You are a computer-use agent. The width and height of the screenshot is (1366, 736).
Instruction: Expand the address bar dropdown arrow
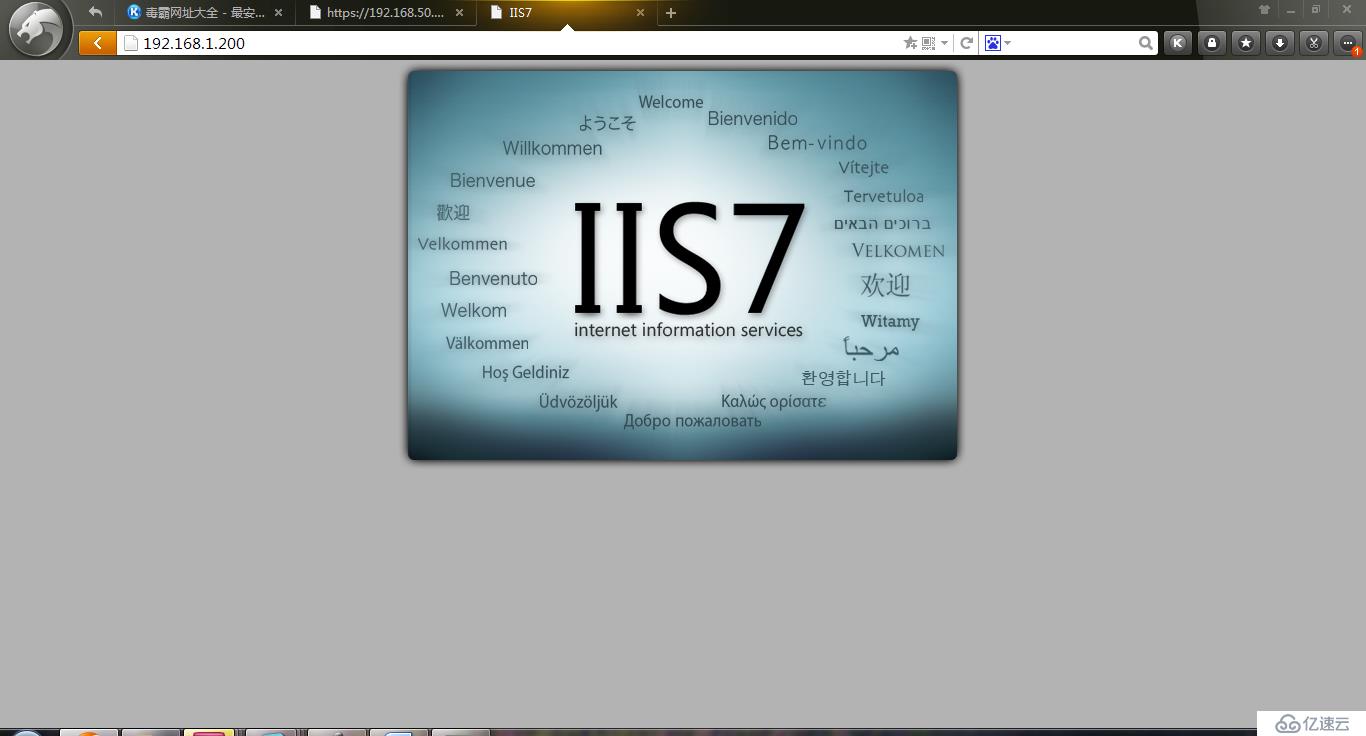click(944, 43)
